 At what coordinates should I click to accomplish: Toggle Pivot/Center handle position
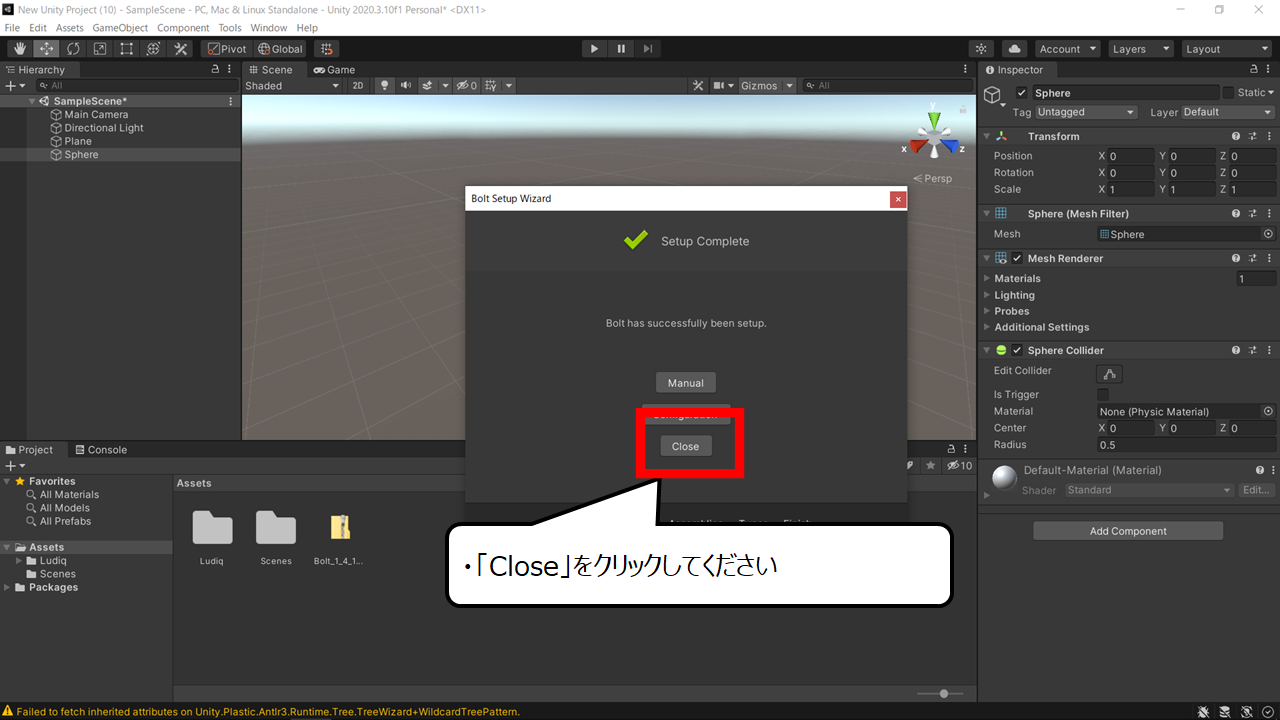(x=227, y=49)
